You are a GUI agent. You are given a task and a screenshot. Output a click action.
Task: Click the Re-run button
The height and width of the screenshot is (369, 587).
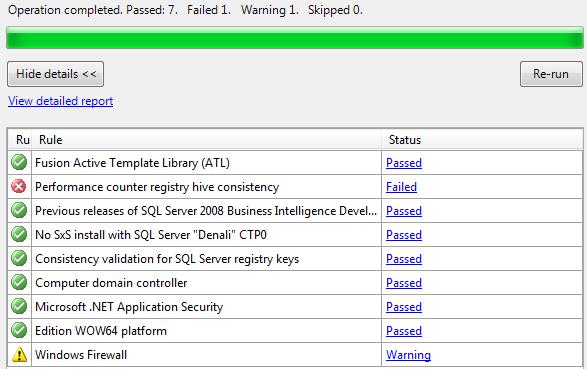[x=551, y=74]
